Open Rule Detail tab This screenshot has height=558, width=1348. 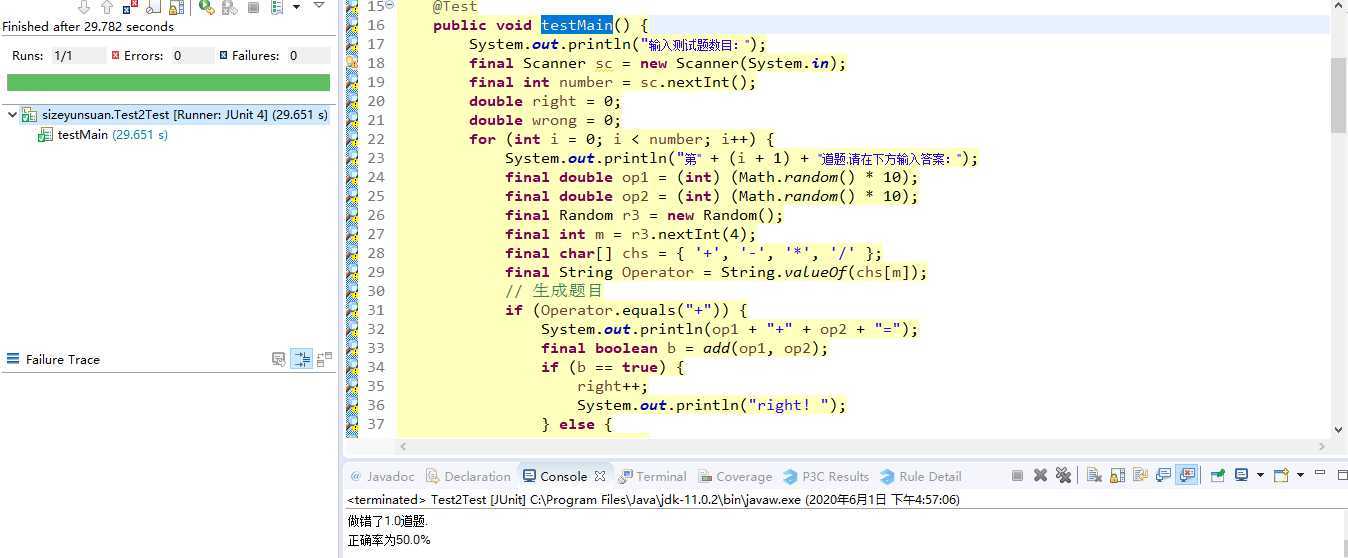pos(921,476)
